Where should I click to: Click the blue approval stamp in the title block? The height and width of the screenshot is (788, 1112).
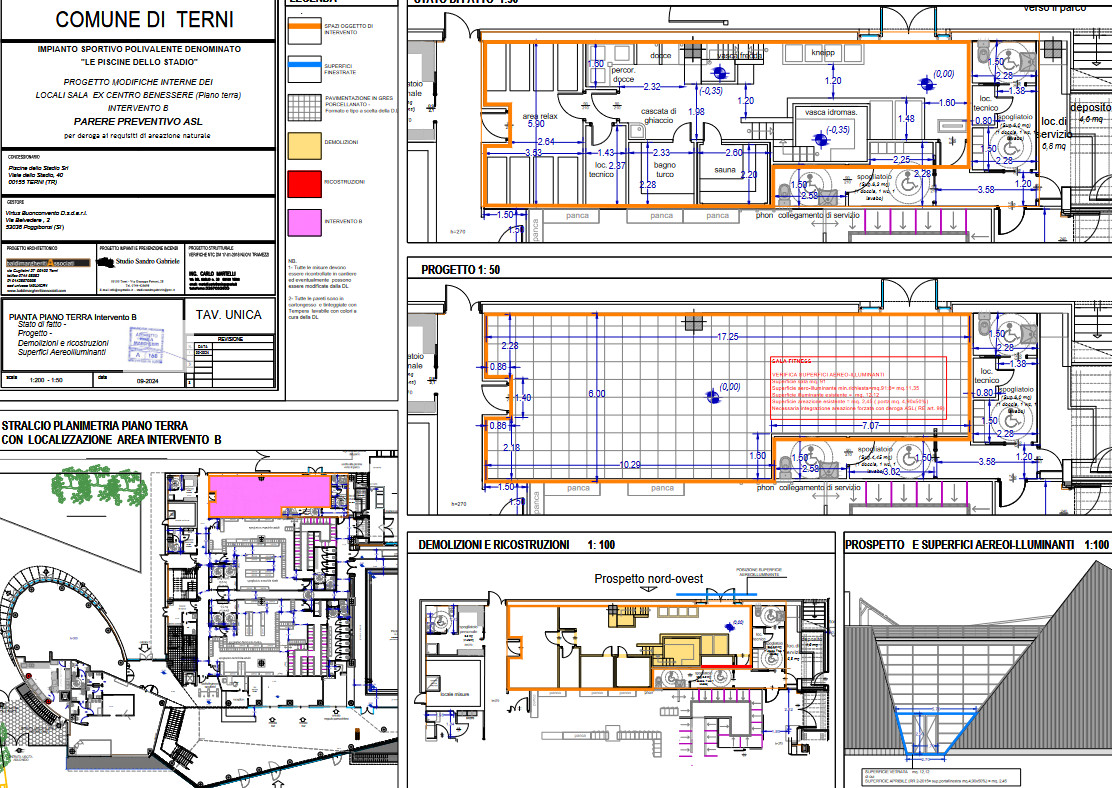click(x=146, y=345)
